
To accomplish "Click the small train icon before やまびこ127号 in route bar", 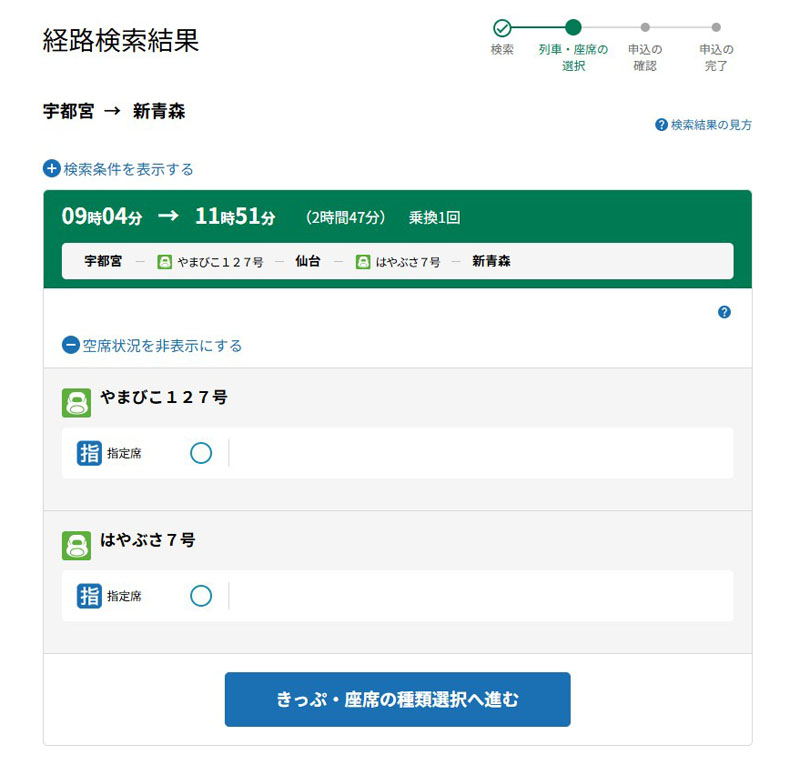I will pyautogui.click(x=165, y=262).
